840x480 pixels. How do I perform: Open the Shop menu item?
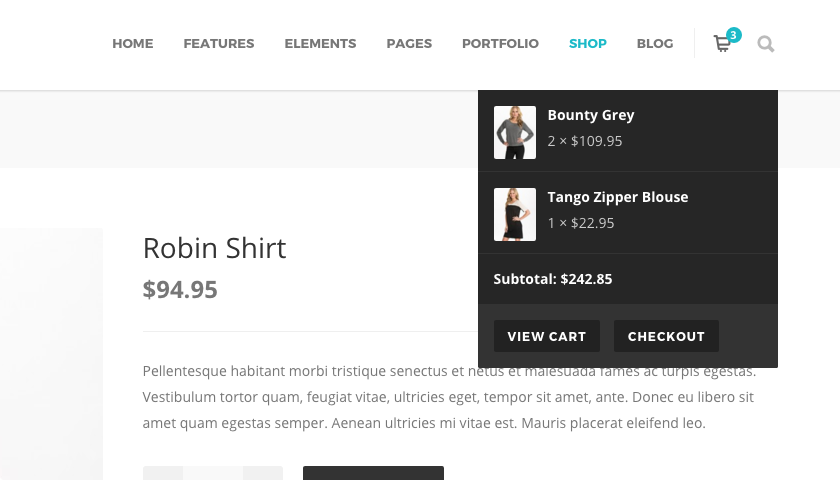[x=588, y=44]
